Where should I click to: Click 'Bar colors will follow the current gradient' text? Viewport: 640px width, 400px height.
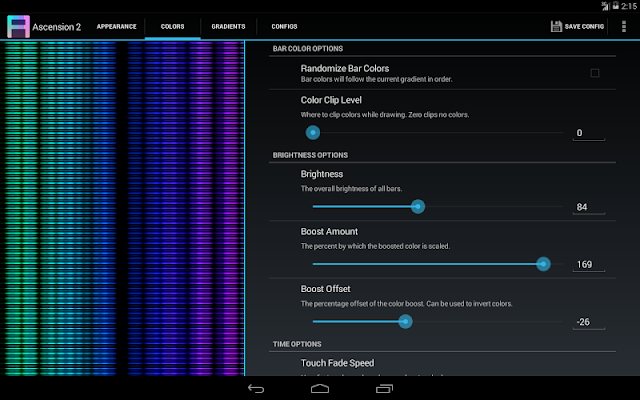pos(376,79)
